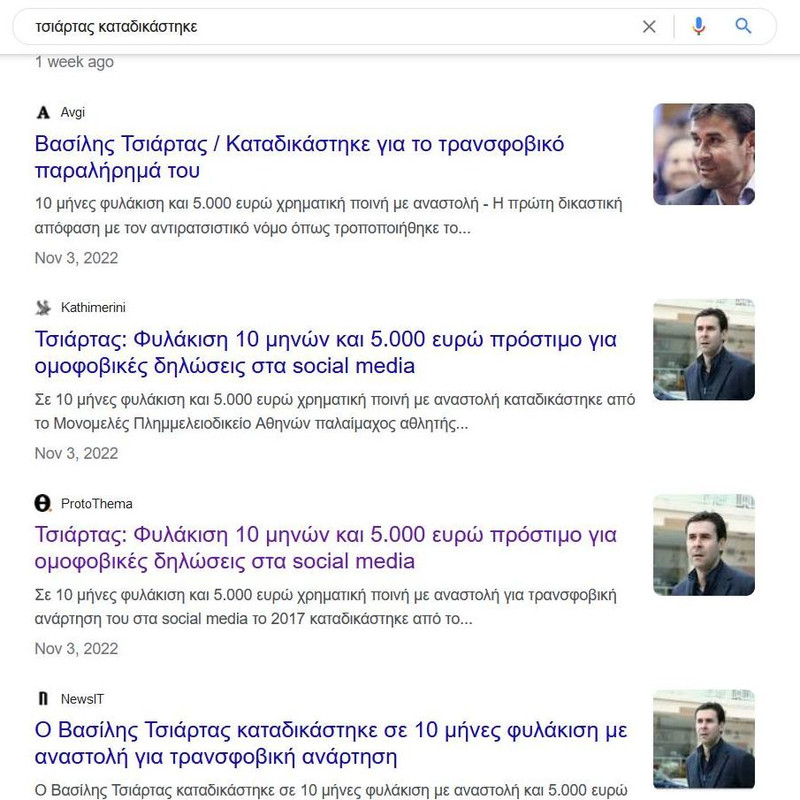Click the '1 week ago' timestamp
The image size is (800, 800).
pyautogui.click(x=74, y=62)
